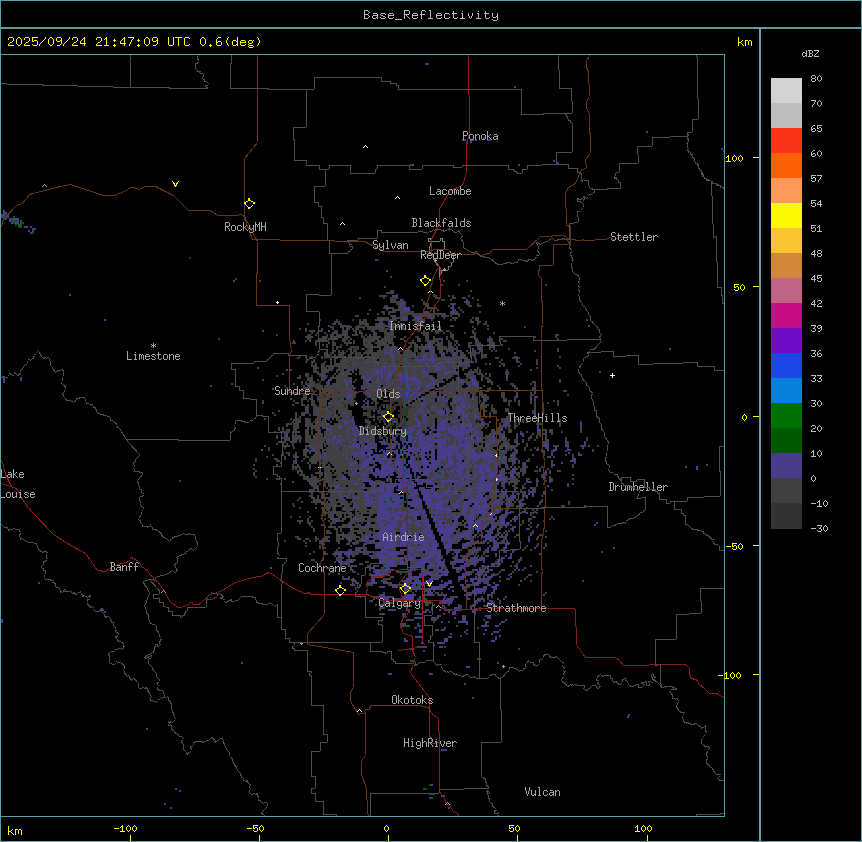Pick the red 60-65 dBZ legend swatch

786,141
